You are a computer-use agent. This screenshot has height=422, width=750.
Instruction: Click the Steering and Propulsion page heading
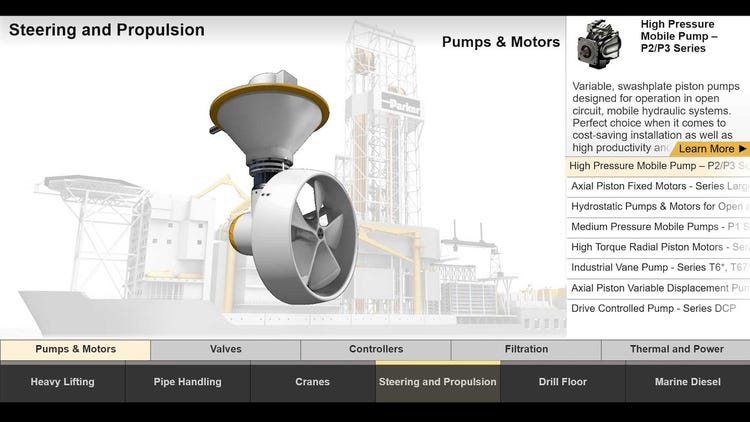coord(107,30)
